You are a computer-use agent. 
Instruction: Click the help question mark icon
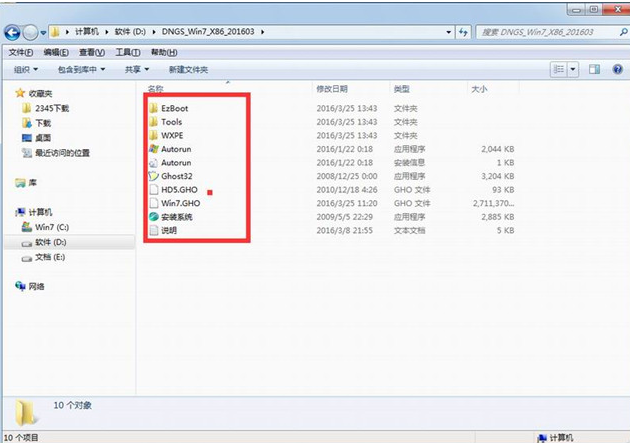click(x=615, y=70)
